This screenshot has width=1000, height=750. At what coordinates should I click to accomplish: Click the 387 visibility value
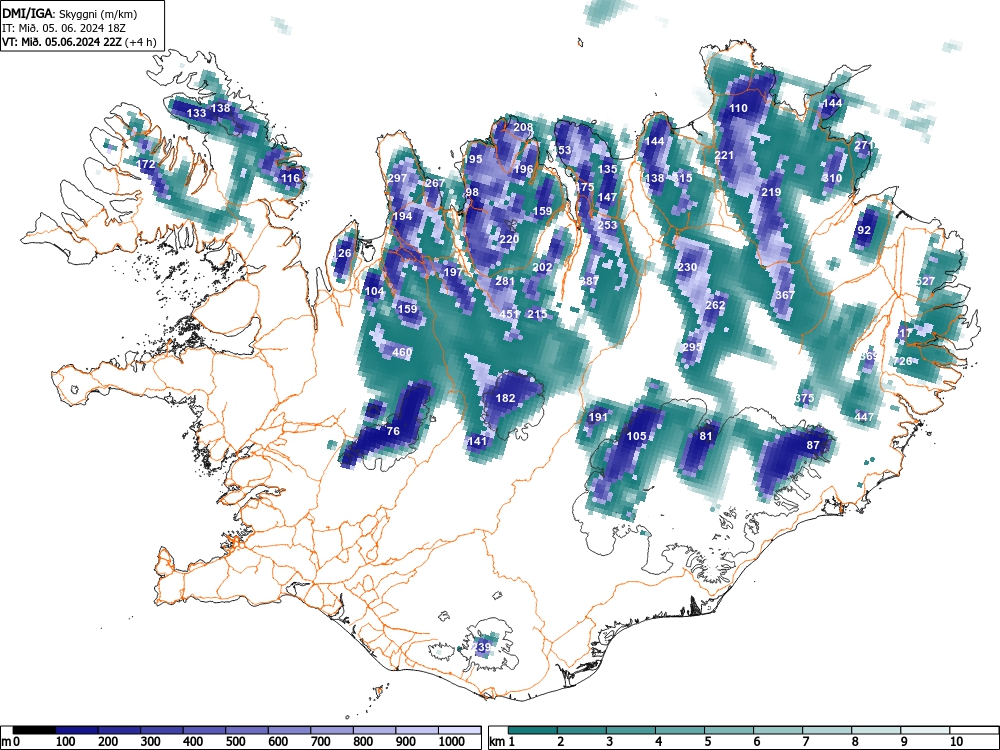click(x=589, y=281)
